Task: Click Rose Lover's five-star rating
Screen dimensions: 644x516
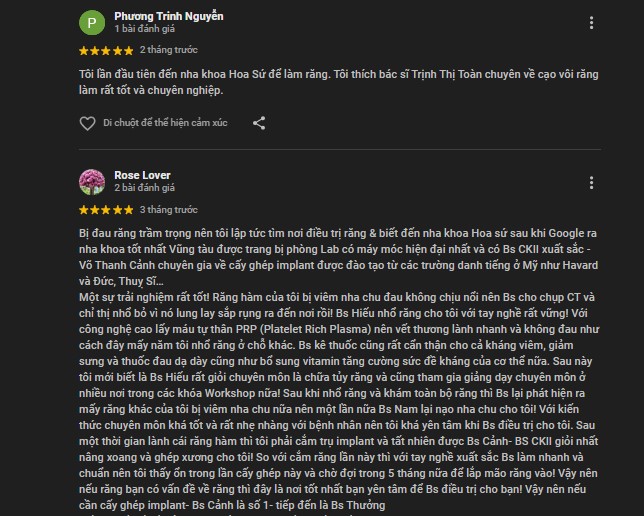Action: point(105,209)
